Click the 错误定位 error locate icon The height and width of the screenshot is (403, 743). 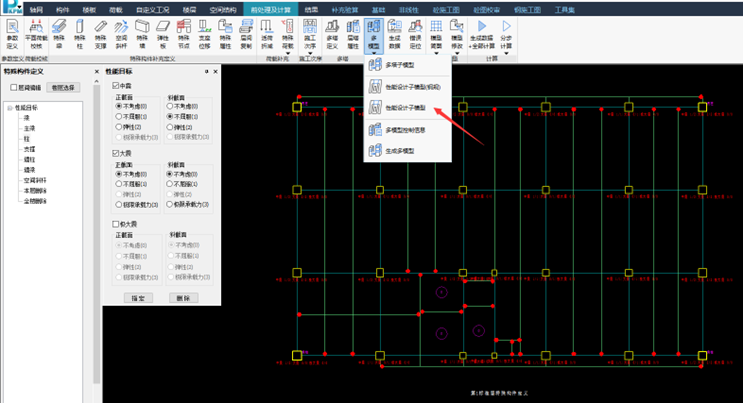(x=416, y=34)
